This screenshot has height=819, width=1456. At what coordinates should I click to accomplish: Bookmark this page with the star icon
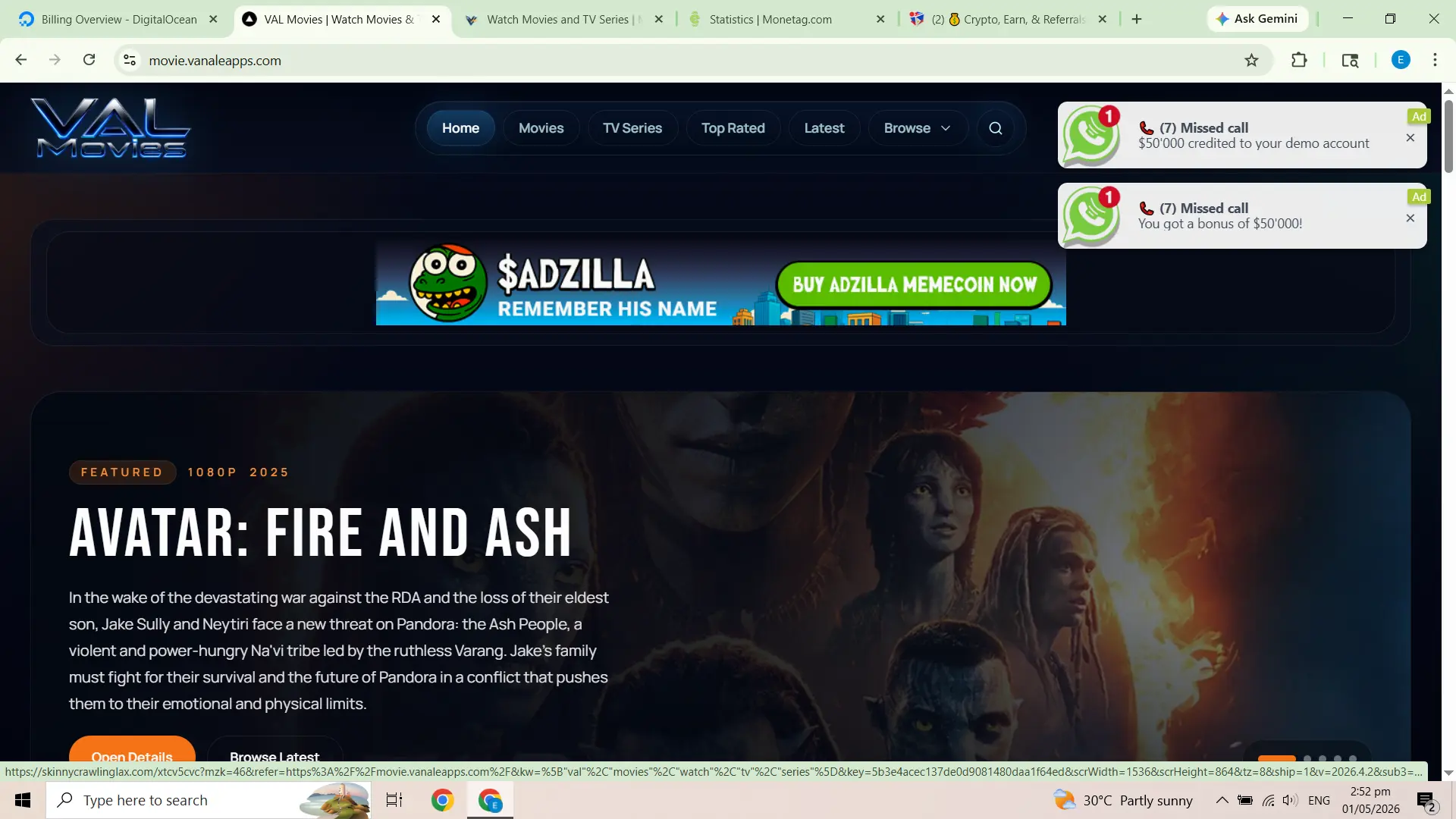coord(1251,60)
